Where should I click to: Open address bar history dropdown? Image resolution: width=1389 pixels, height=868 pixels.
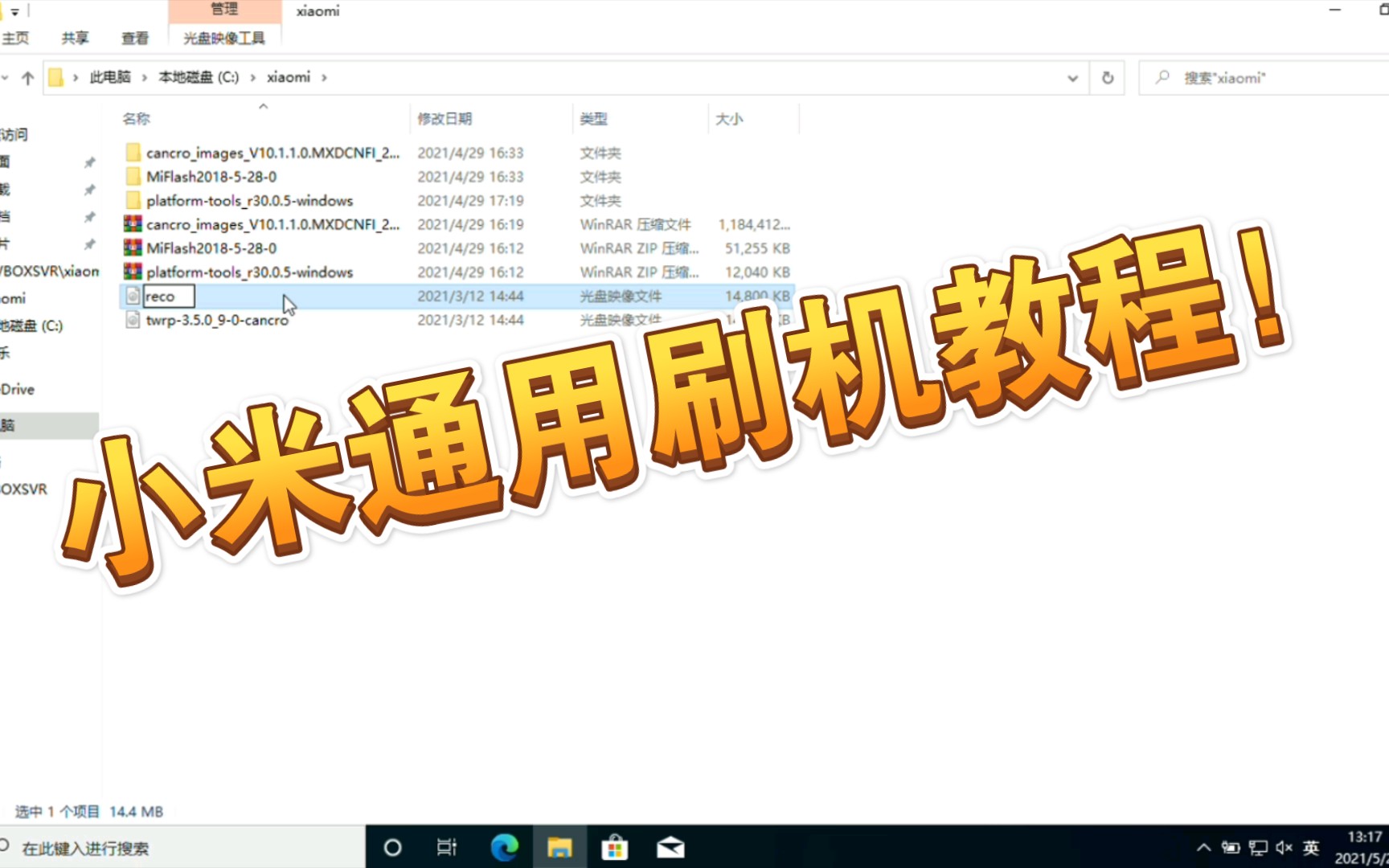coord(1072,78)
